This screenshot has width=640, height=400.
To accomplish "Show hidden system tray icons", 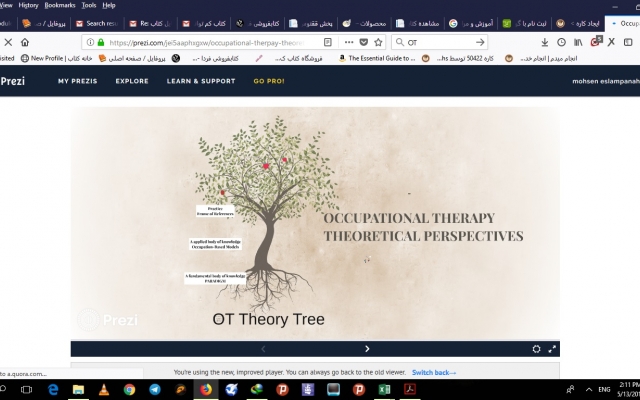I will click(589, 389).
